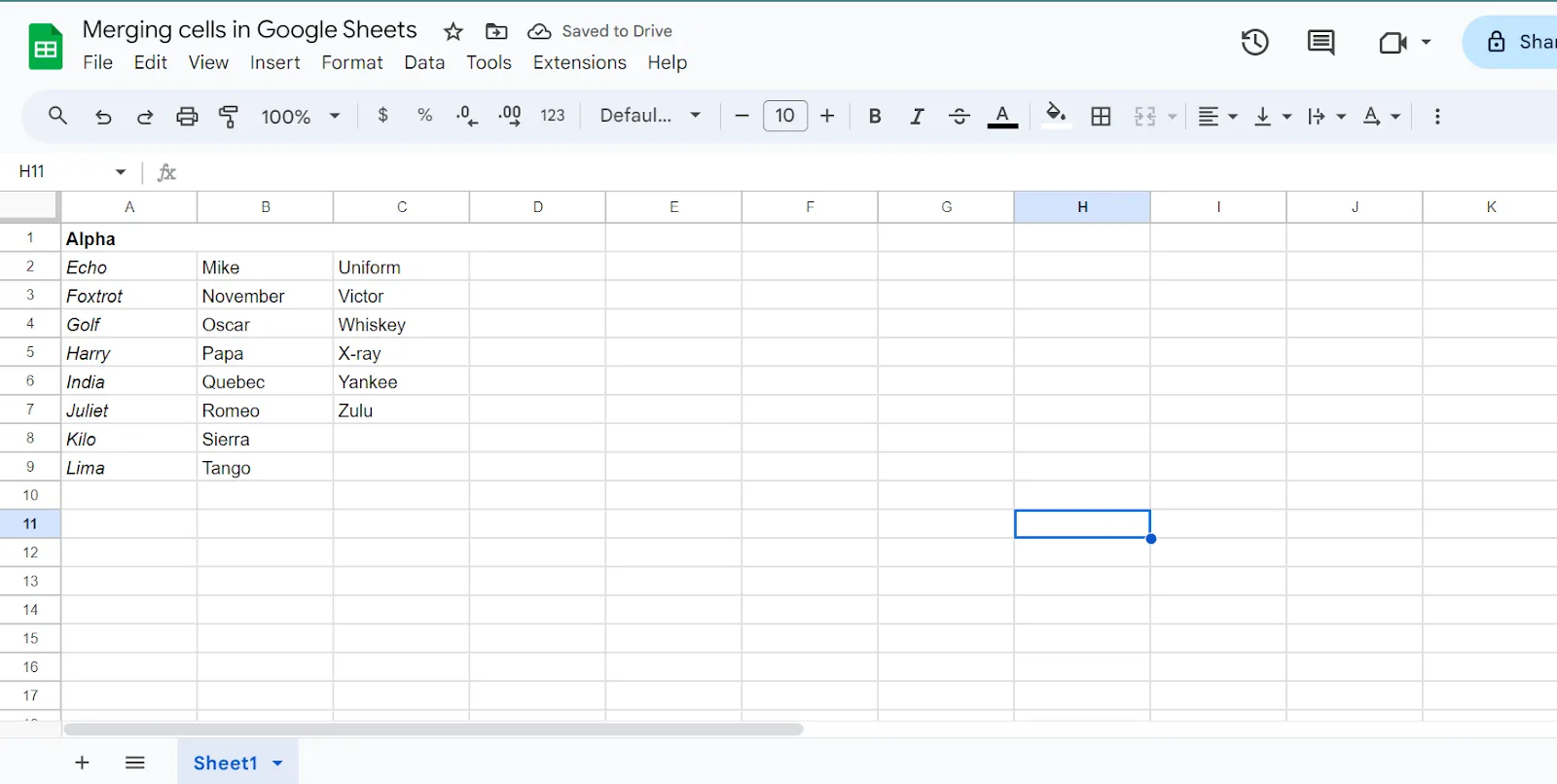Format as currency with dollar icon
The height and width of the screenshot is (784, 1557).
point(382,116)
